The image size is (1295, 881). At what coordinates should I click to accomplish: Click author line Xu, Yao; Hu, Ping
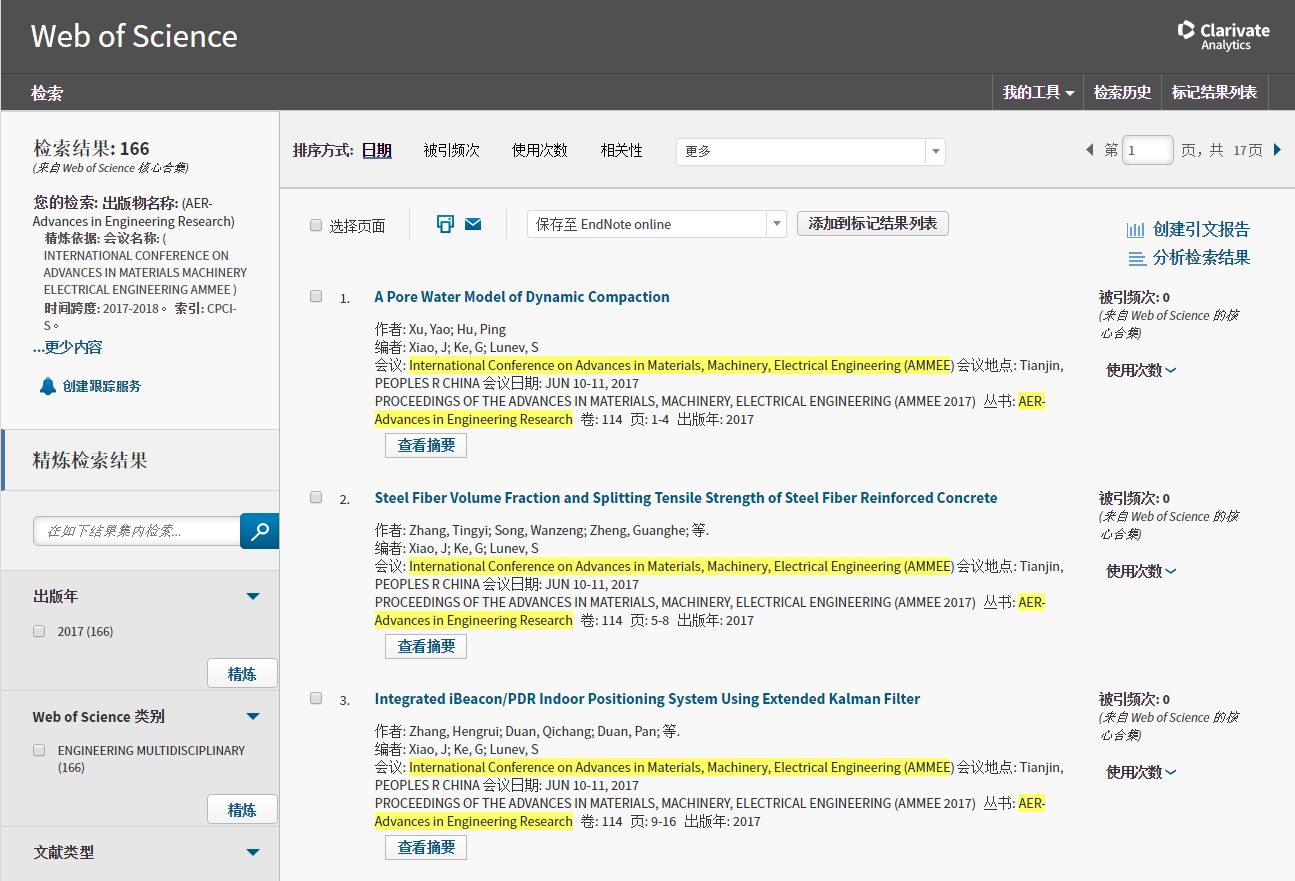[x=440, y=329]
